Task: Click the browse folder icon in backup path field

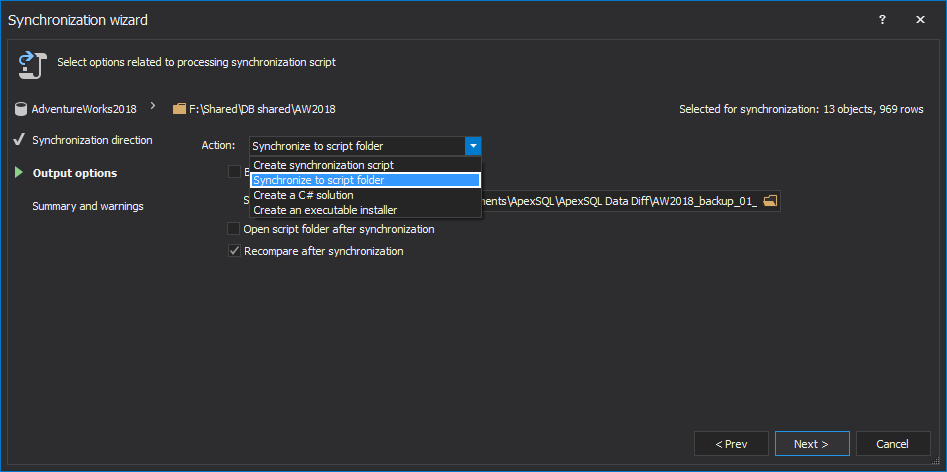Action: (x=770, y=201)
